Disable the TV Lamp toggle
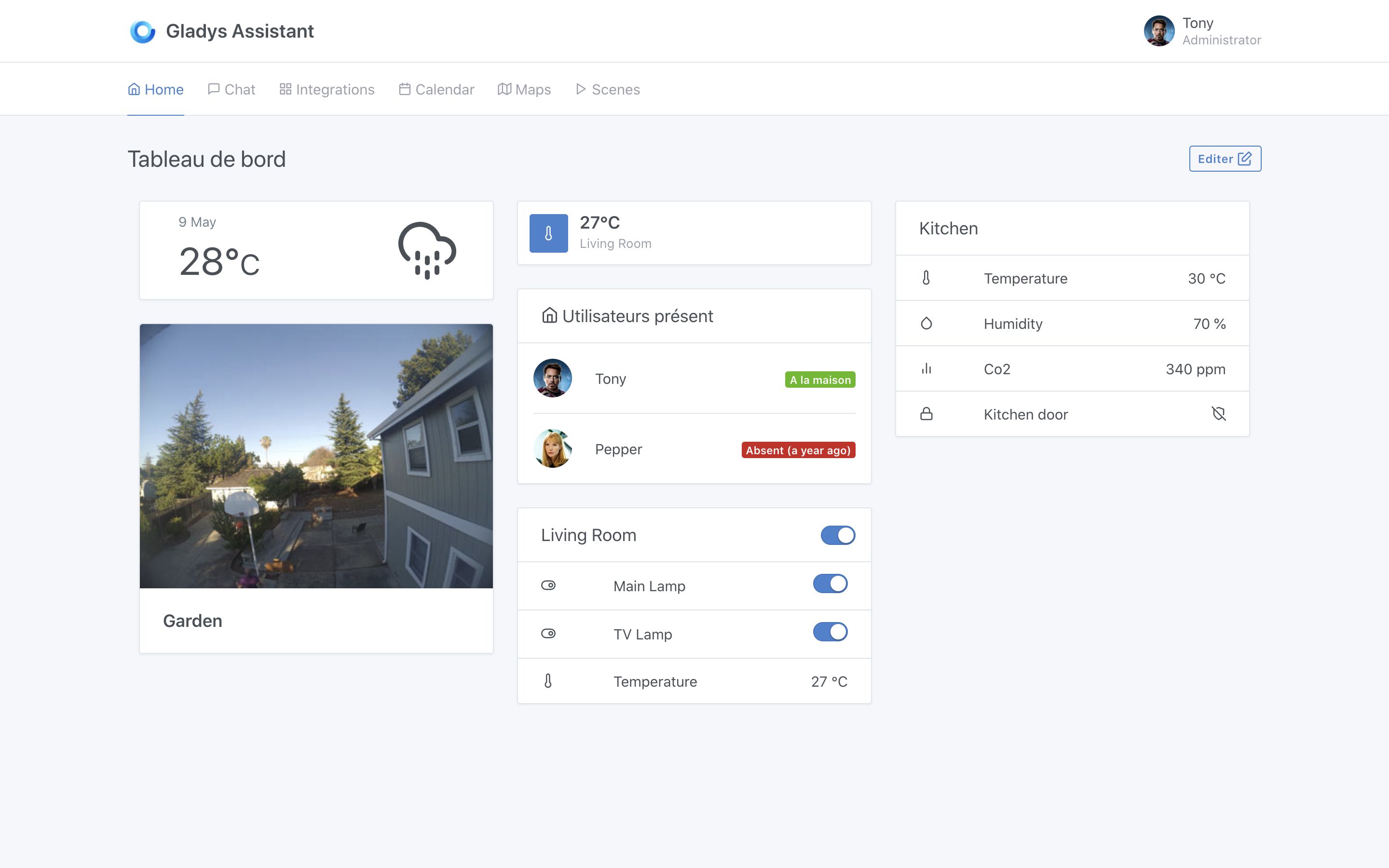 (830, 634)
